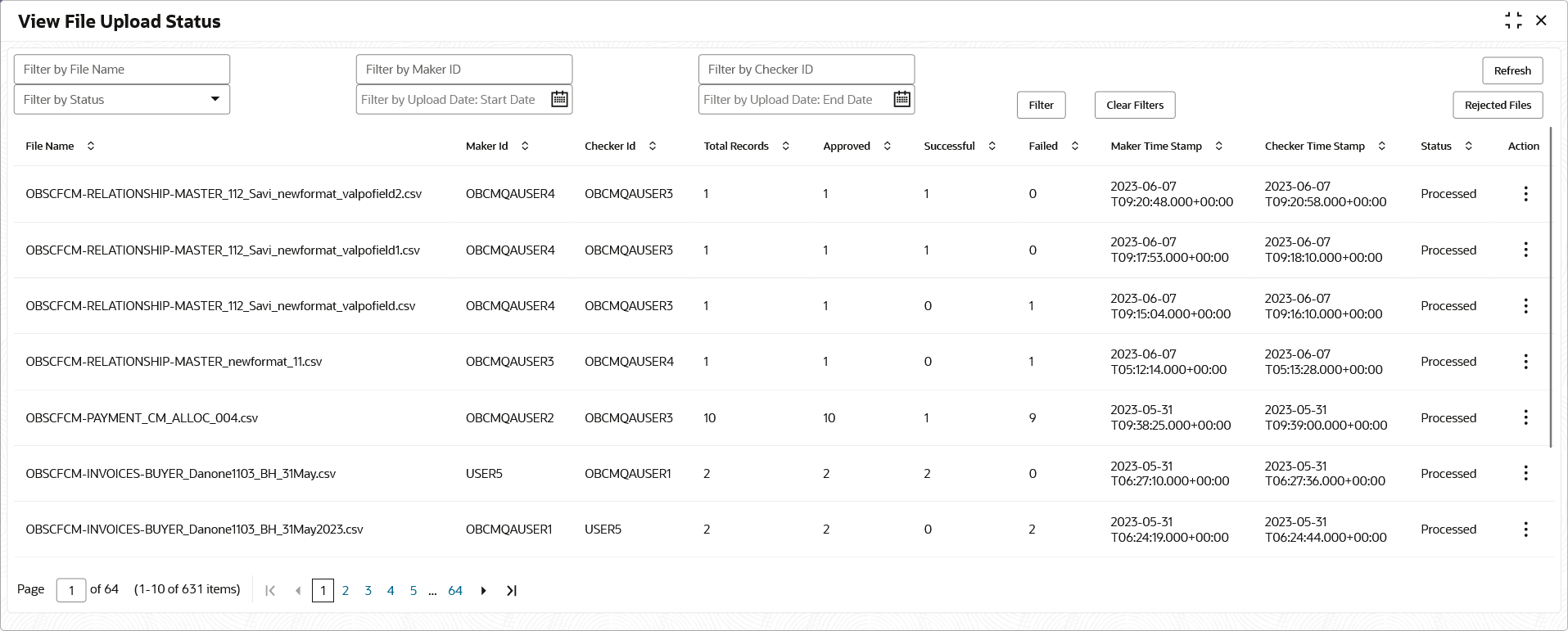Expand the Filter by Status dropdown
Screen dimensions: 1568x631
click(x=122, y=100)
